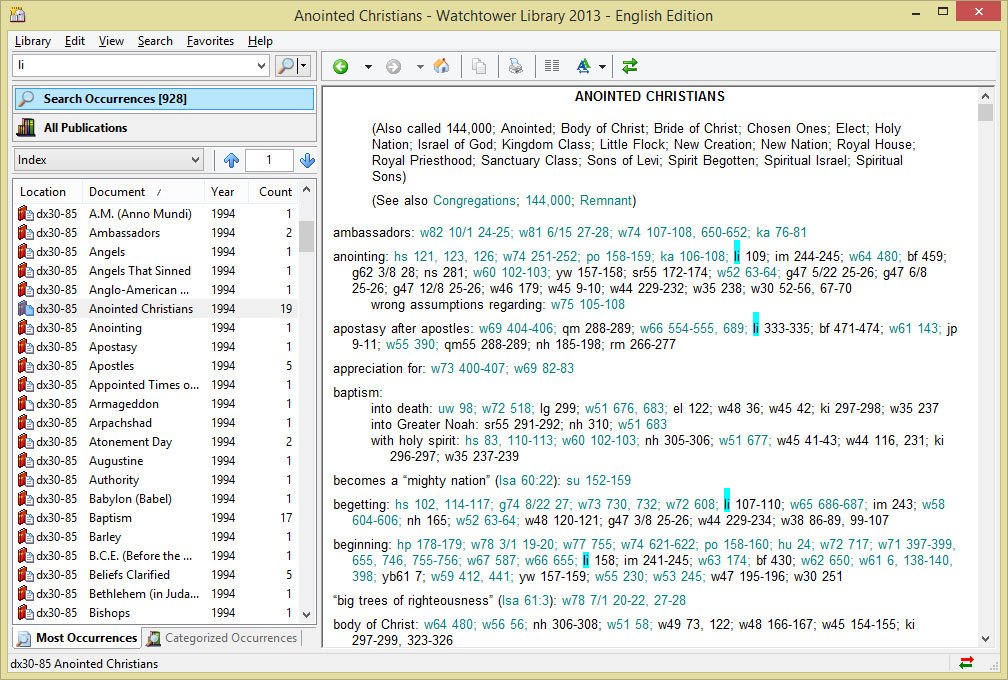The height and width of the screenshot is (680, 1008).
Task: Open the font size dropdown arrow
Action: pos(602,66)
